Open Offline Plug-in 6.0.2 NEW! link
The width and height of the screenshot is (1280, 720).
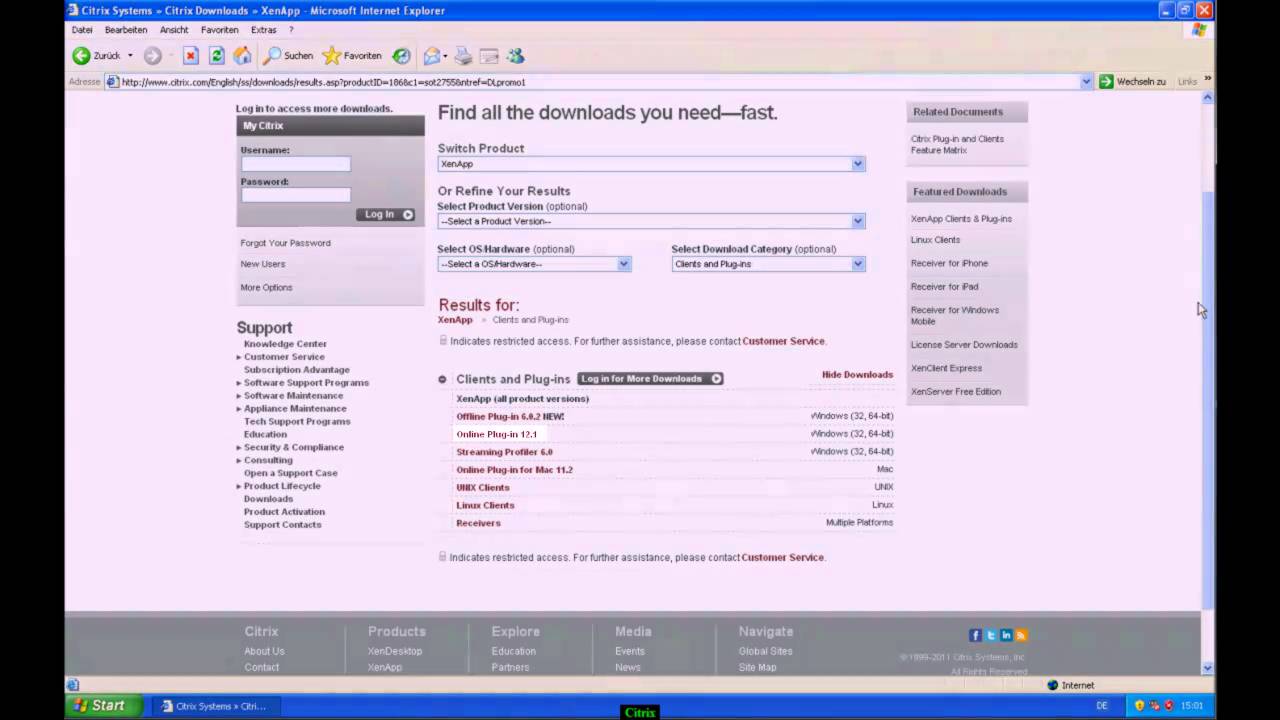pos(510,417)
